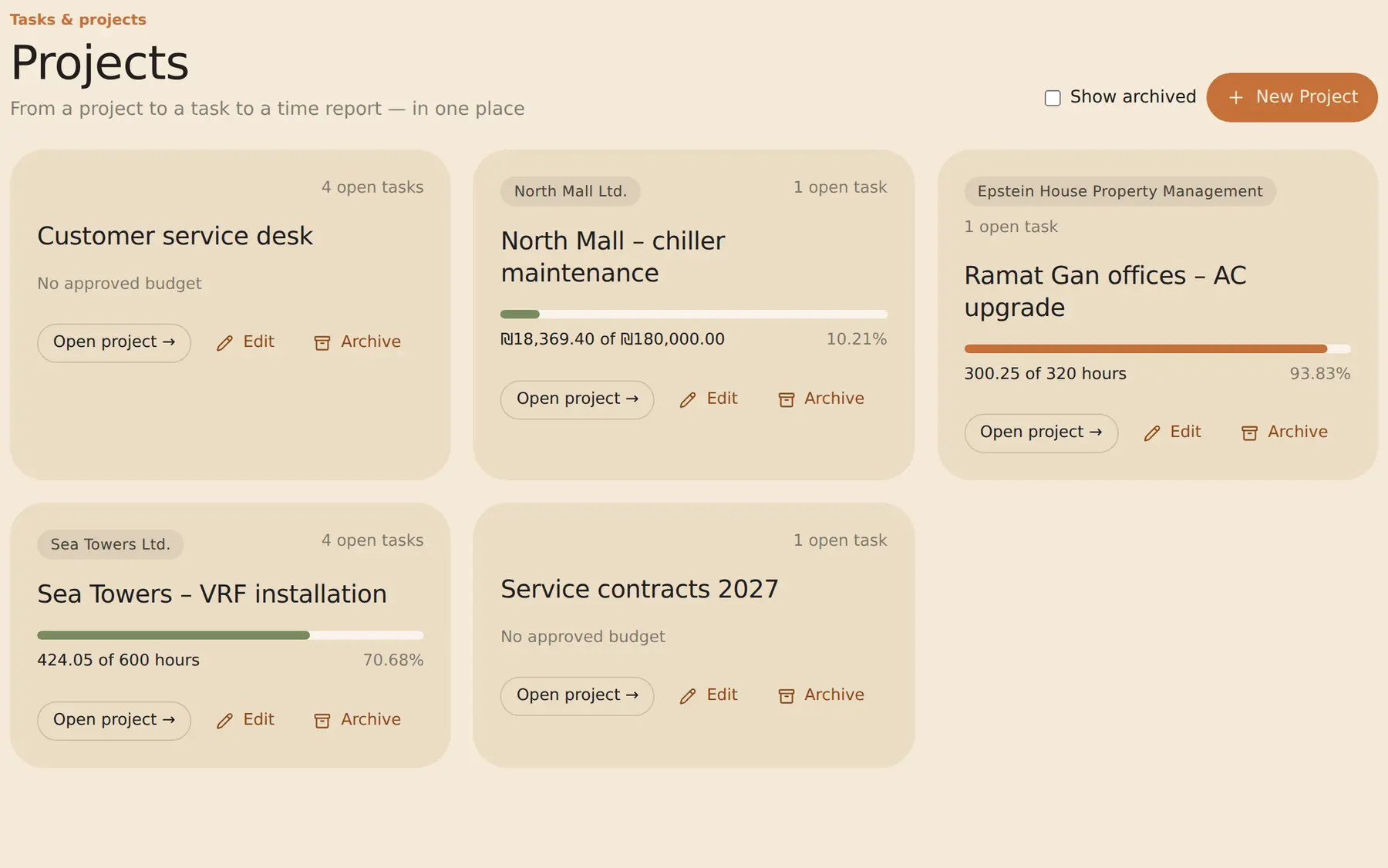Click the Customer service desk title

(x=175, y=236)
